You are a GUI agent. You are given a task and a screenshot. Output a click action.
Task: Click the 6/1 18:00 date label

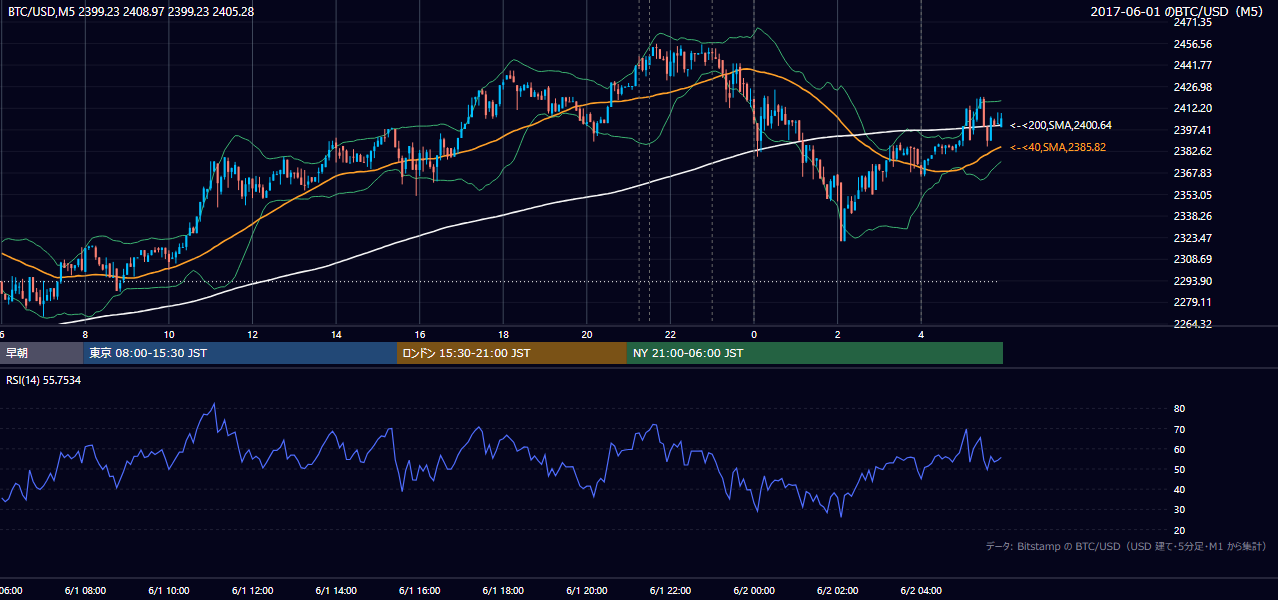pos(503,590)
